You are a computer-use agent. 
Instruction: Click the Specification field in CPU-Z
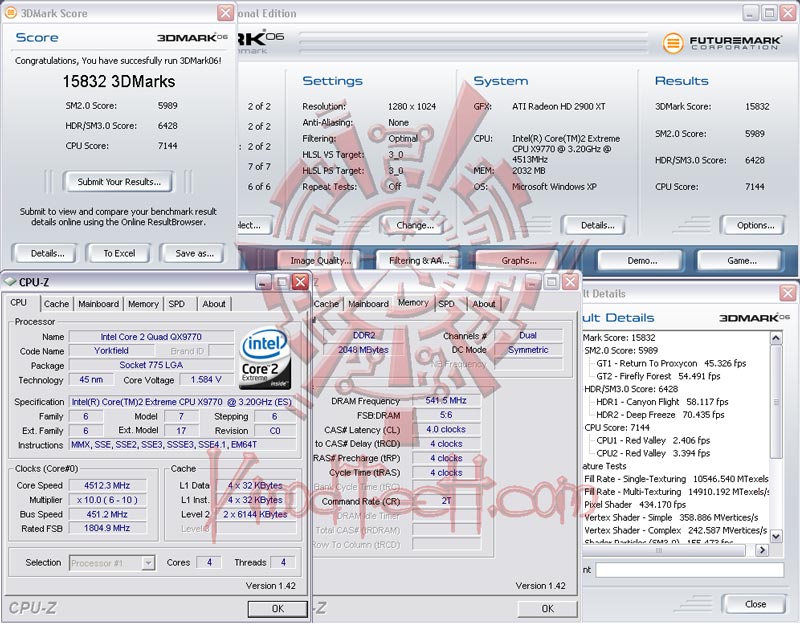pyautogui.click(x=182, y=402)
